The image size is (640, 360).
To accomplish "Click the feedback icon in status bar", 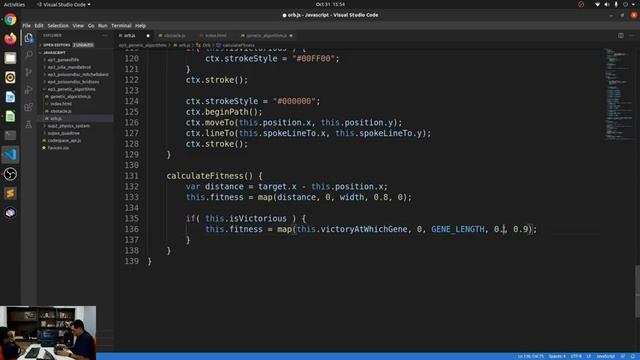I will [x=623, y=356].
